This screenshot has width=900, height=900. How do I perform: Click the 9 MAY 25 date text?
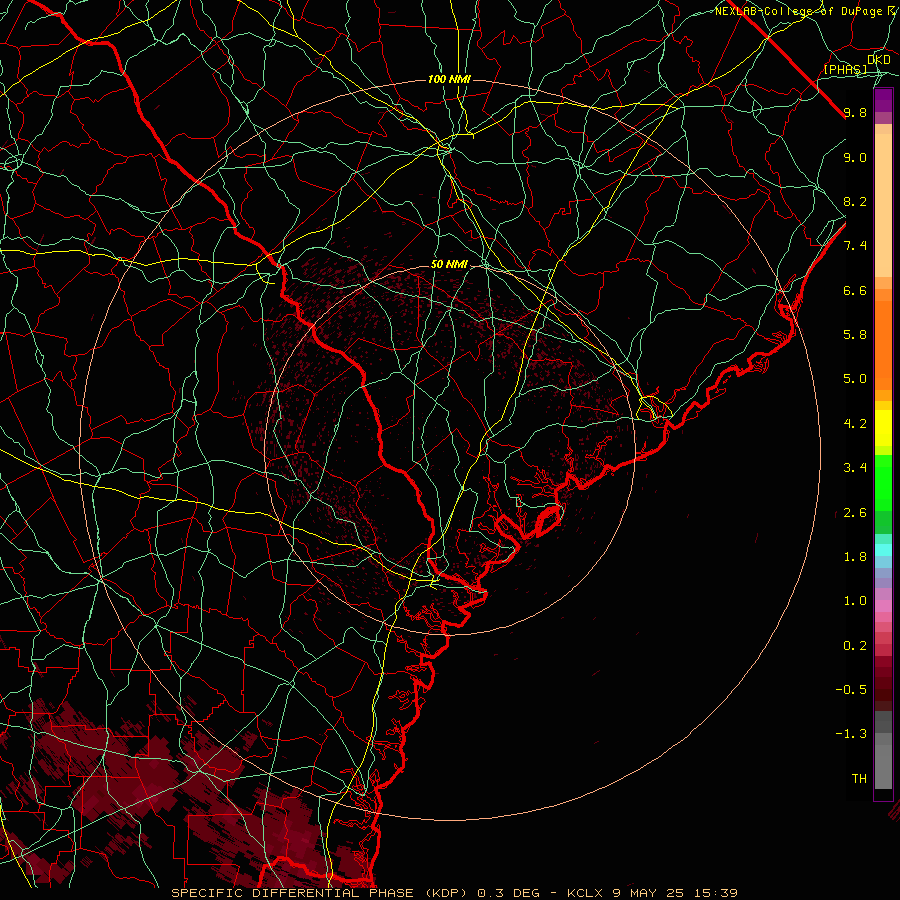[x=649, y=893]
